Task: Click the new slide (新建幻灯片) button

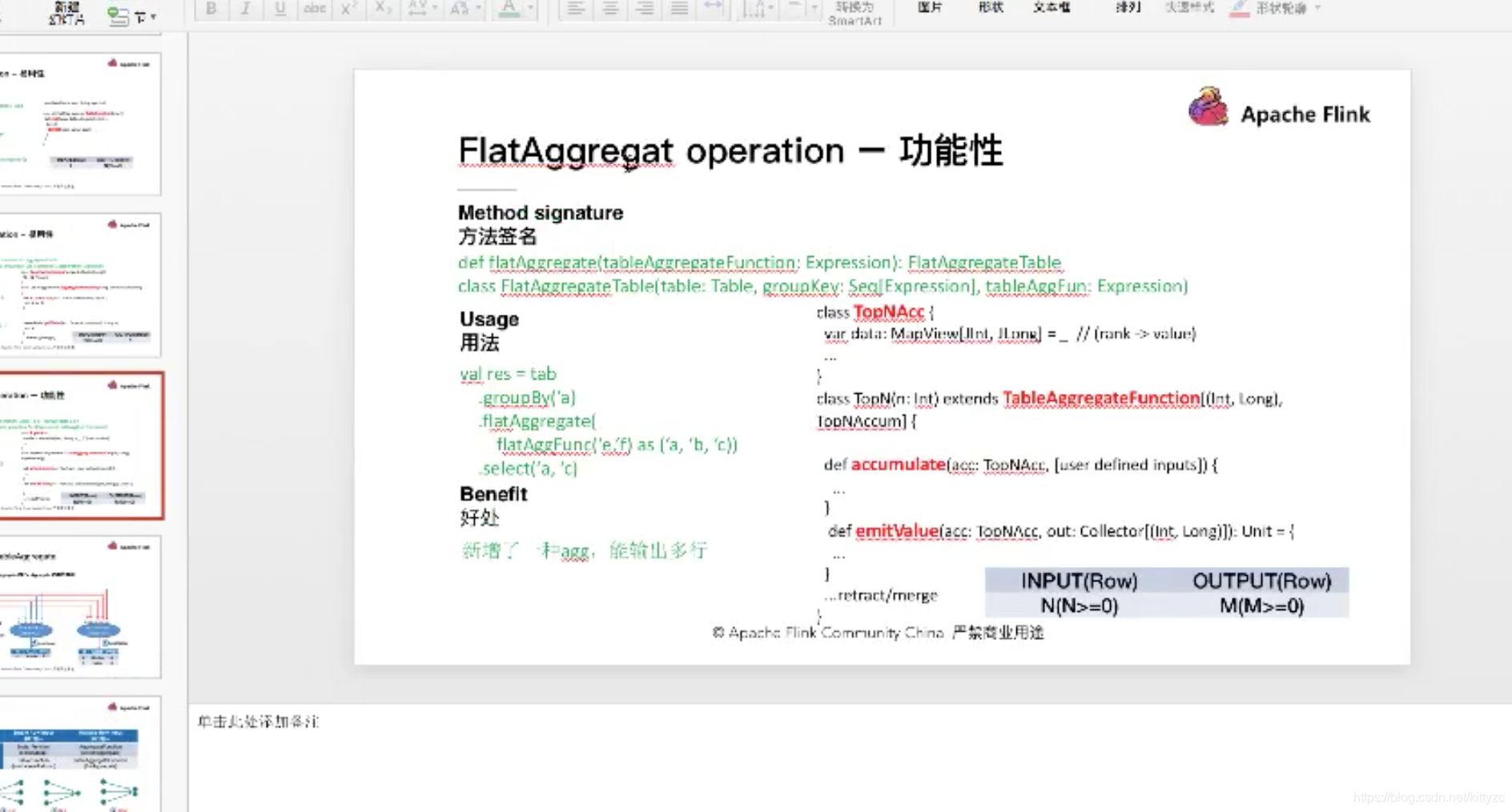Action: (66, 13)
